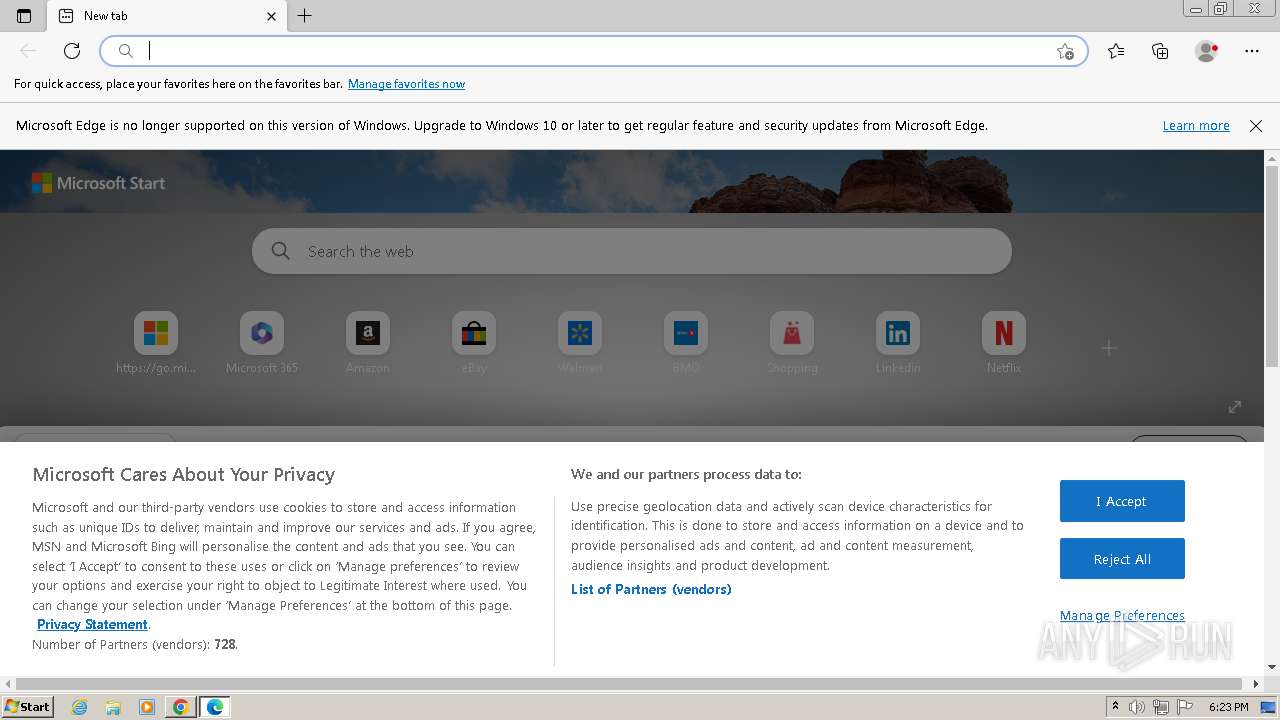Image resolution: width=1280 pixels, height=720 pixels.
Task: Click the Reject All button
Action: (1122, 559)
